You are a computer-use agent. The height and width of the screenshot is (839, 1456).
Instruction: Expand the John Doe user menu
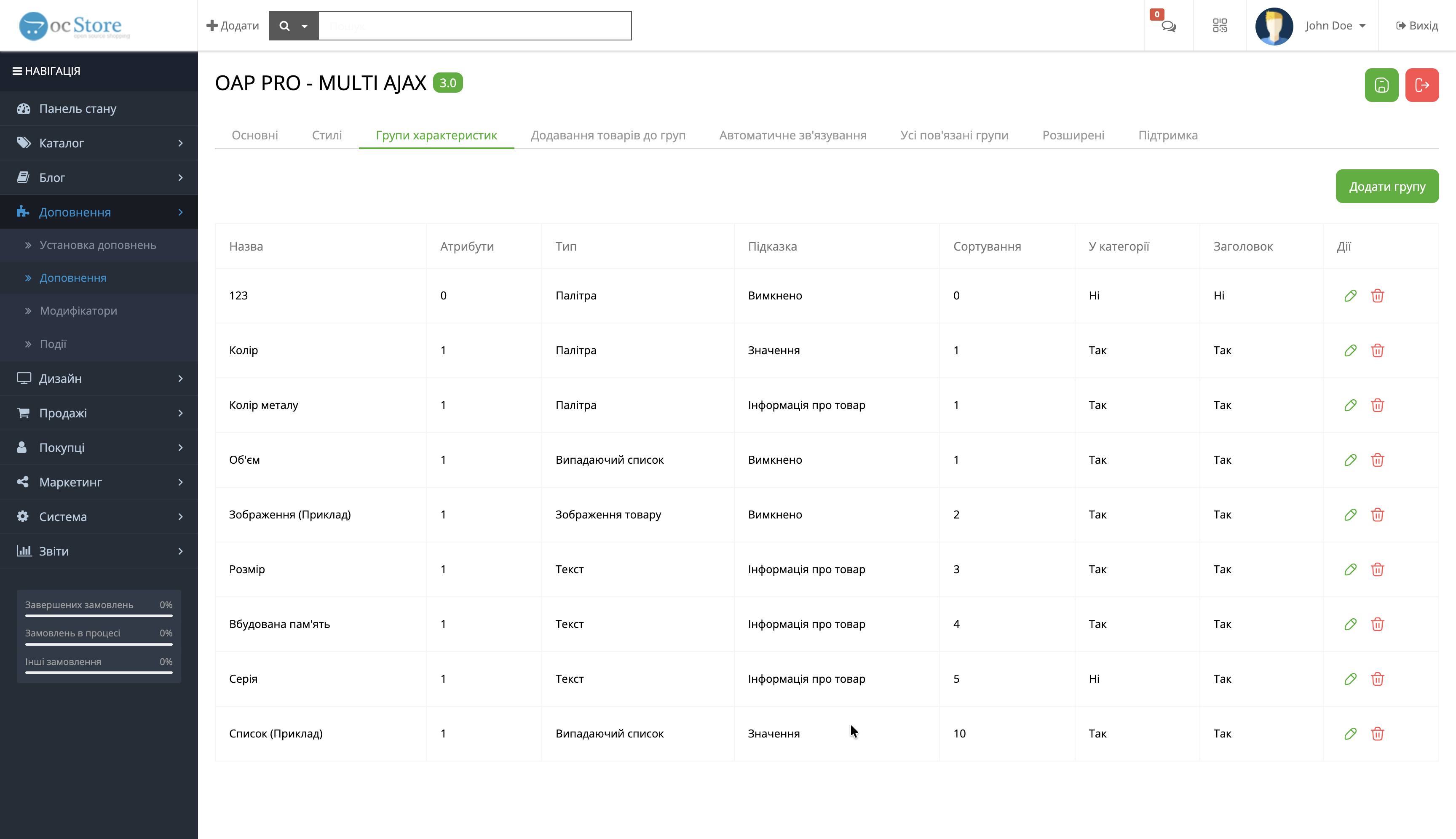1334,26
